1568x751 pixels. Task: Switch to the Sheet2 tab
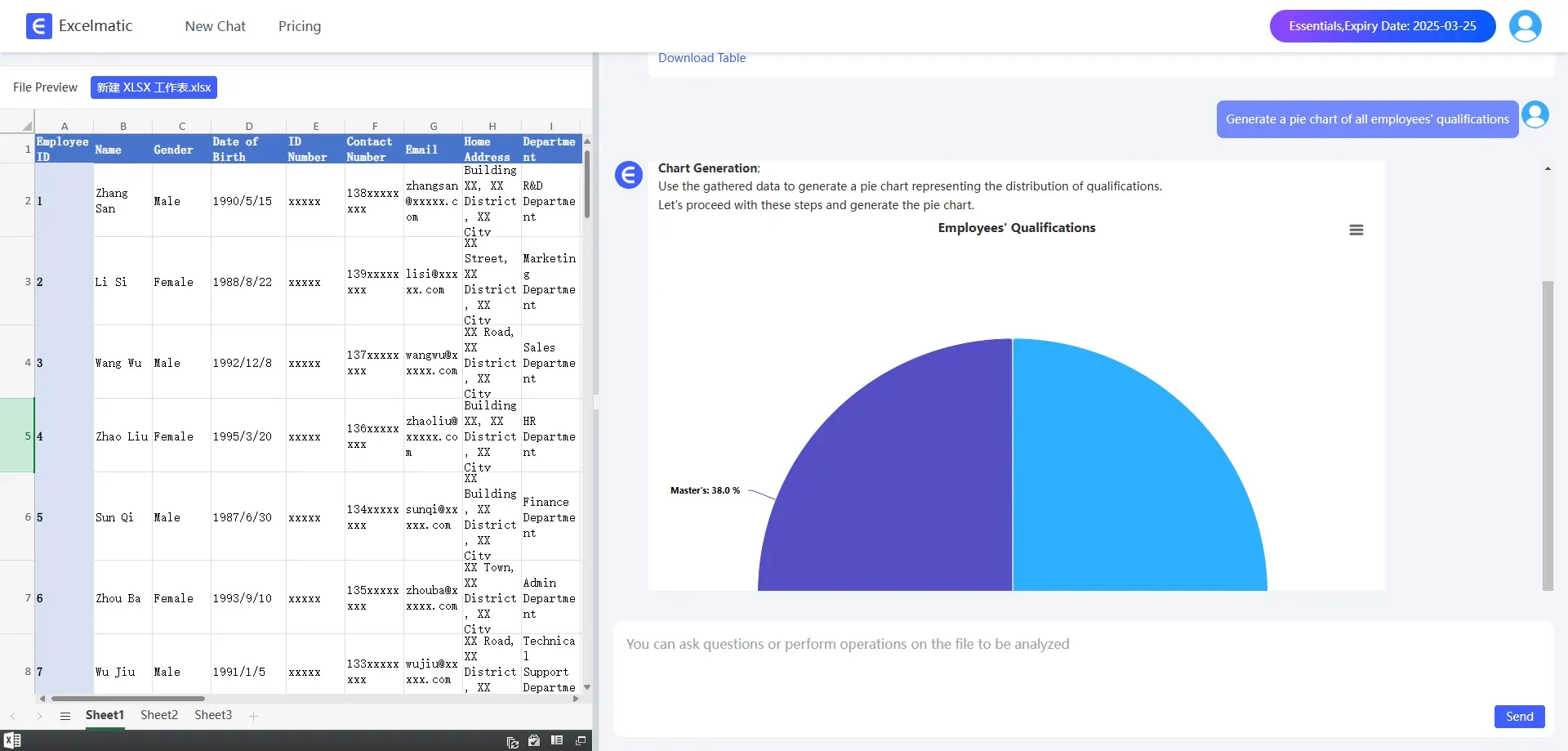(x=159, y=715)
